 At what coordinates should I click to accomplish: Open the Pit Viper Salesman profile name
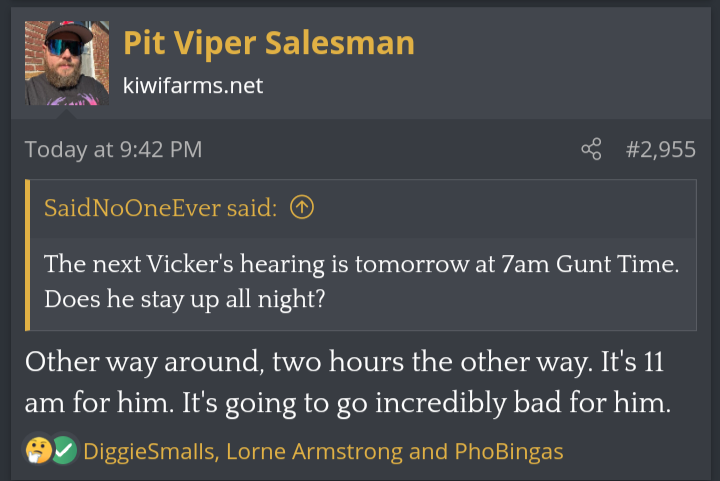[269, 44]
